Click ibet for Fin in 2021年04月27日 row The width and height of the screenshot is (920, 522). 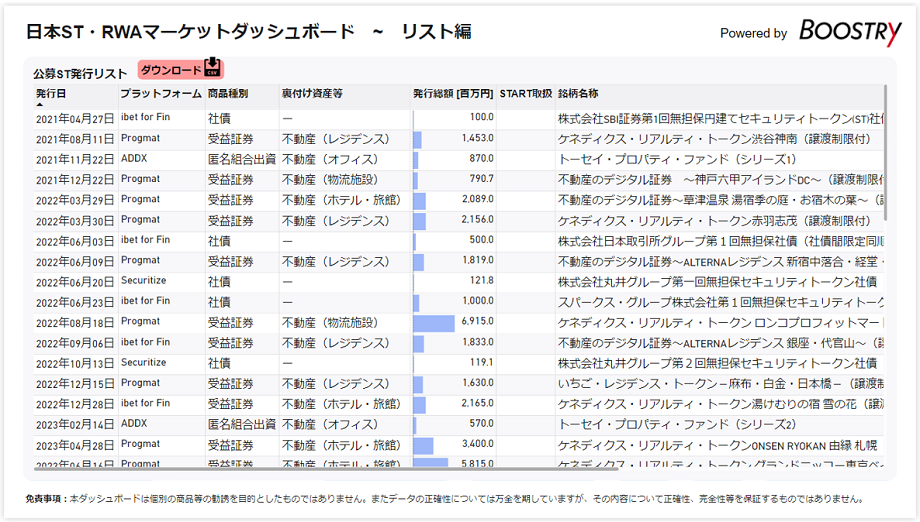145,117
